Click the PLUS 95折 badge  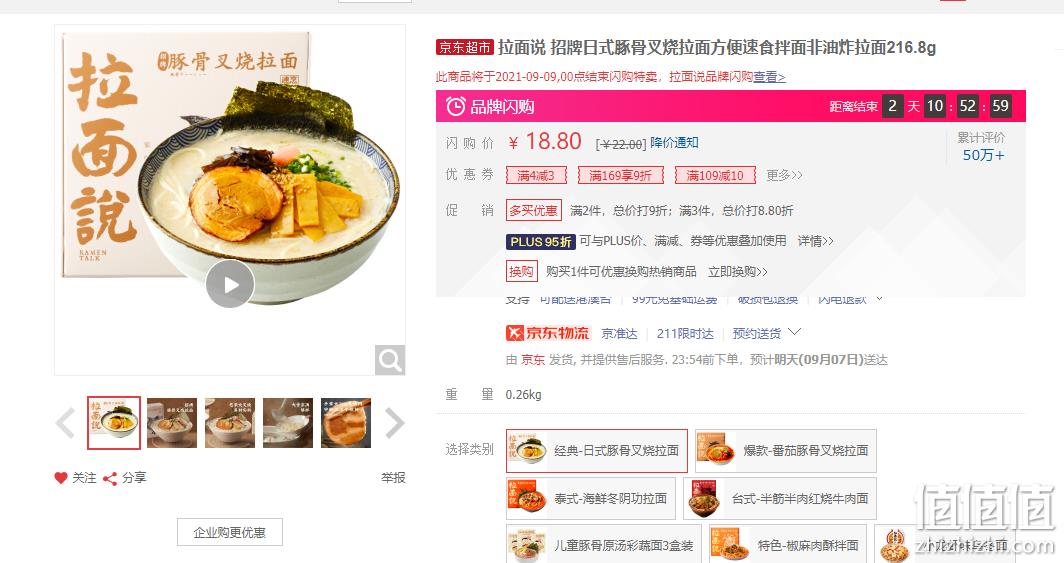click(540, 241)
